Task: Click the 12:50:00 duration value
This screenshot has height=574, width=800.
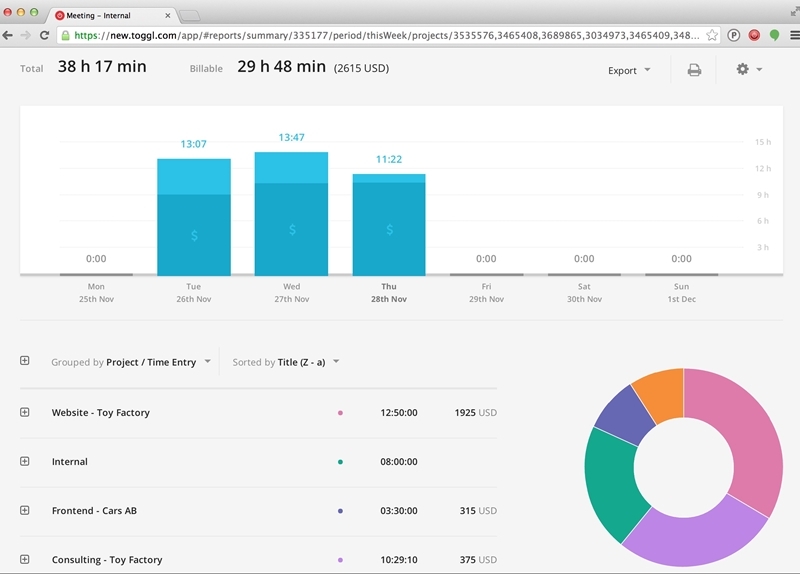Action: point(398,412)
